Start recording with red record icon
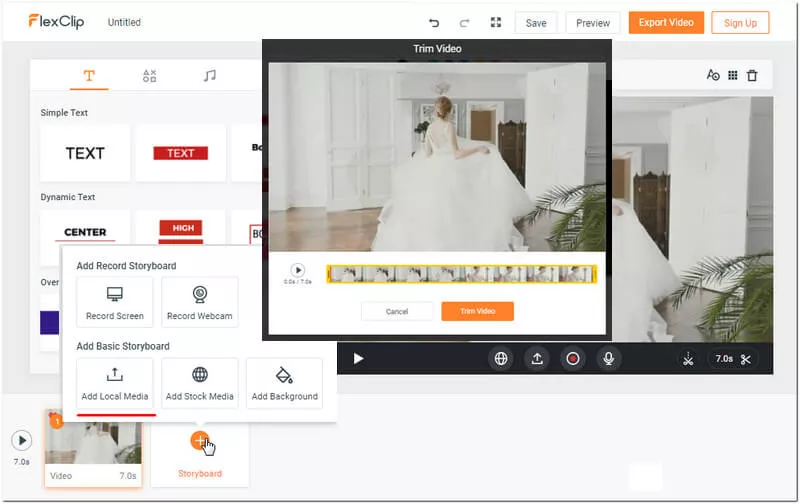Screen dimensions: 800x504 572,359
